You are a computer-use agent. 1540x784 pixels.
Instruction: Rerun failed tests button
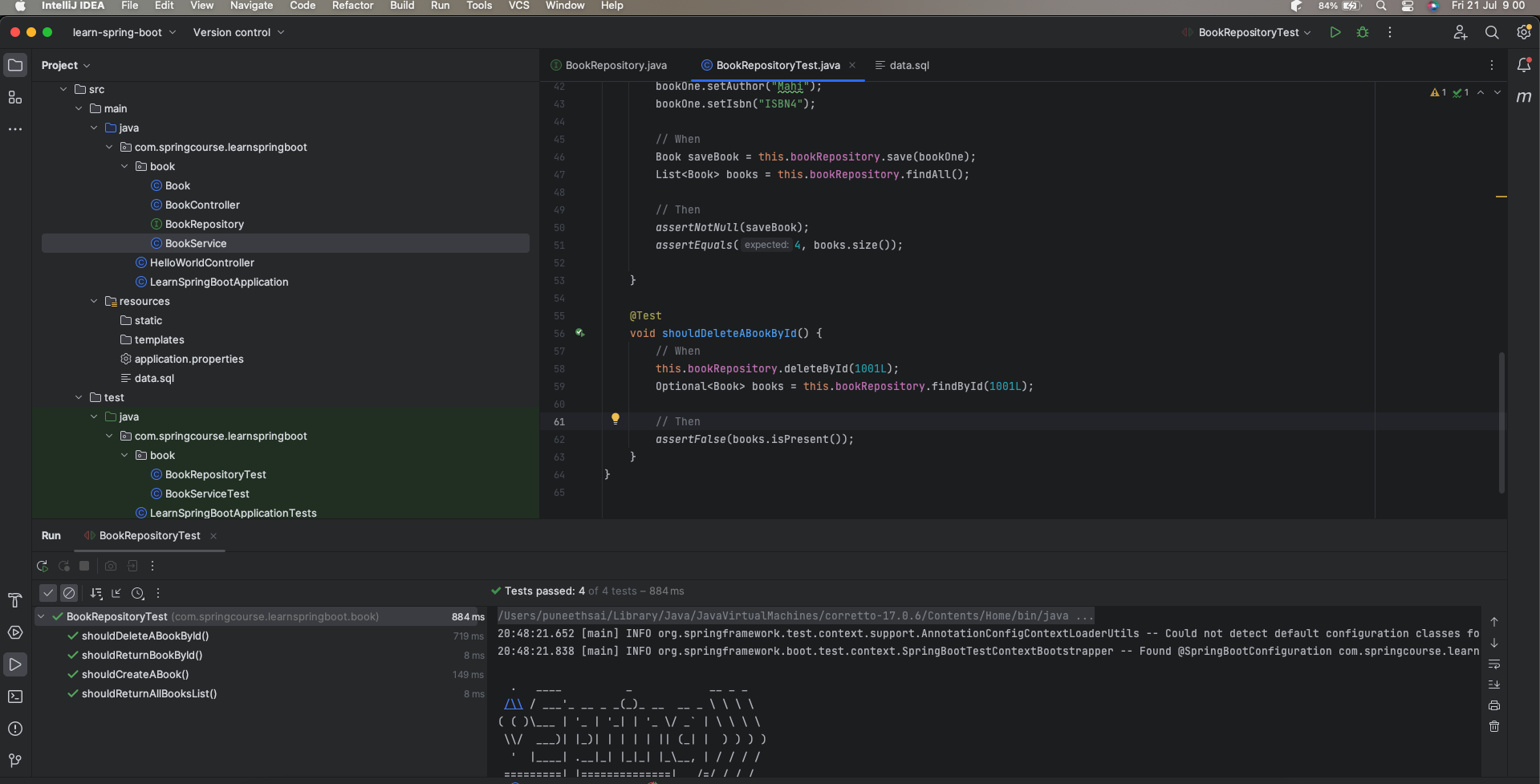coord(64,566)
